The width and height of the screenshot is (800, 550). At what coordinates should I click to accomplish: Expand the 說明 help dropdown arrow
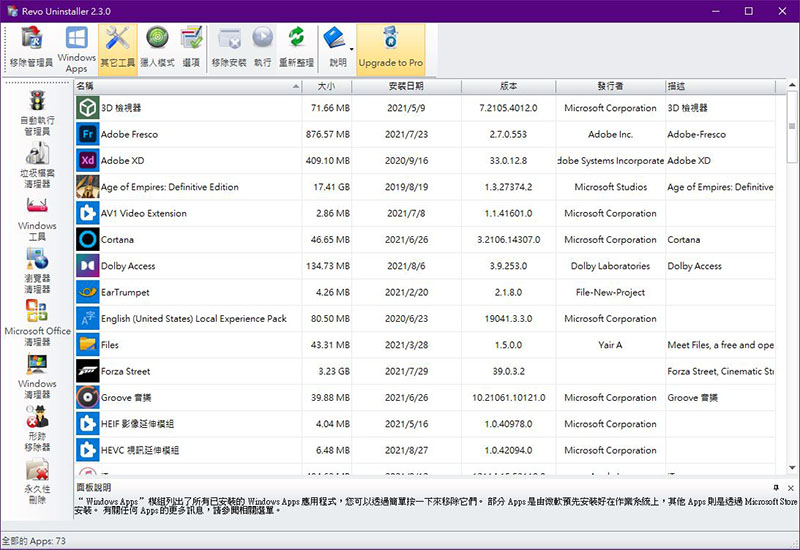(352, 49)
